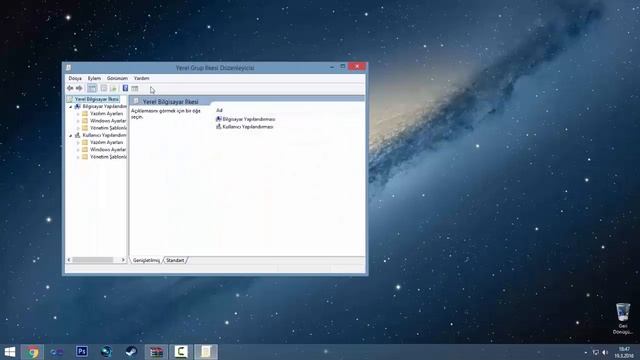Click the Ad column header
This screenshot has width=640, height=360.
coord(219,110)
